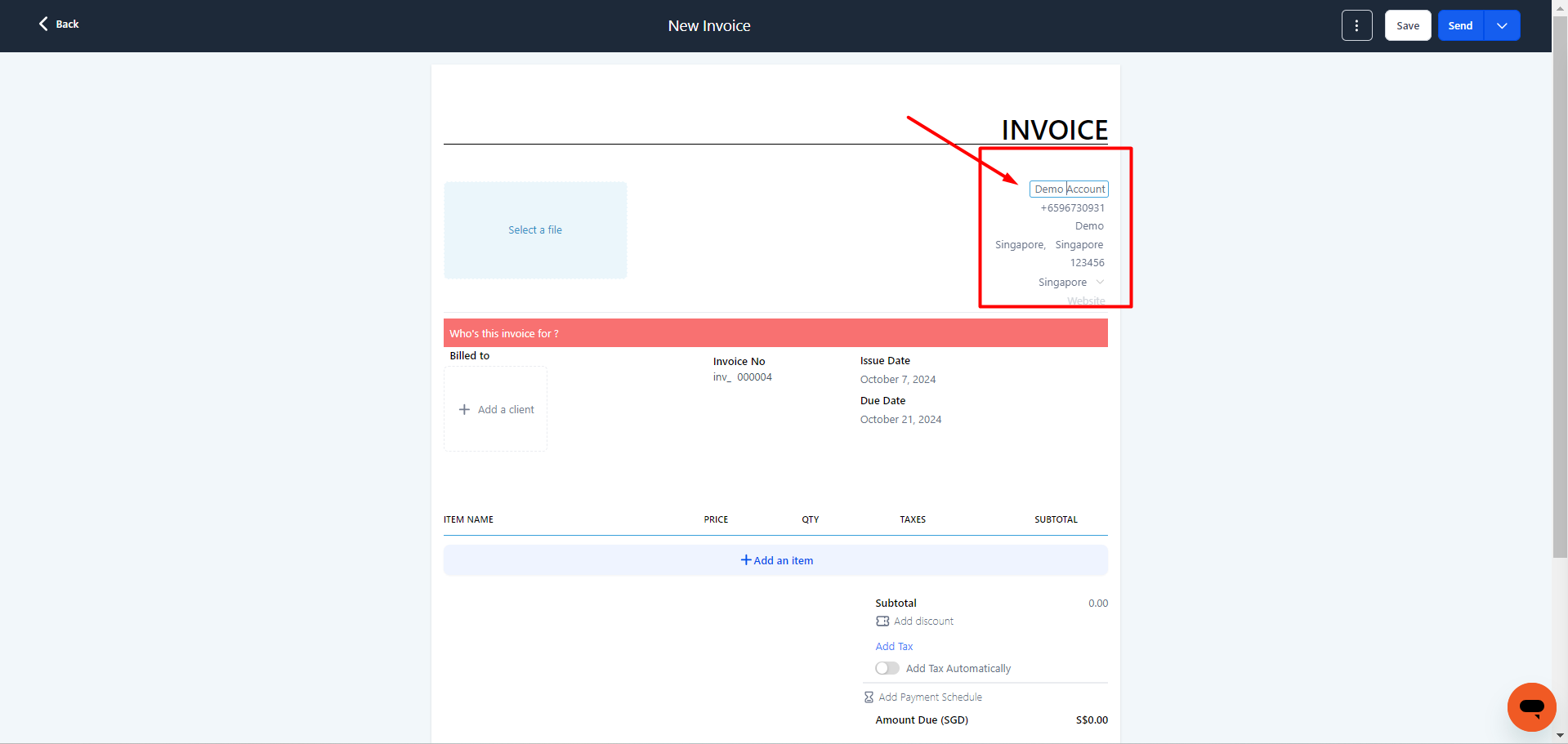Click the Website placeholder field
Screen dimensions: 1568x744
tap(1085, 301)
